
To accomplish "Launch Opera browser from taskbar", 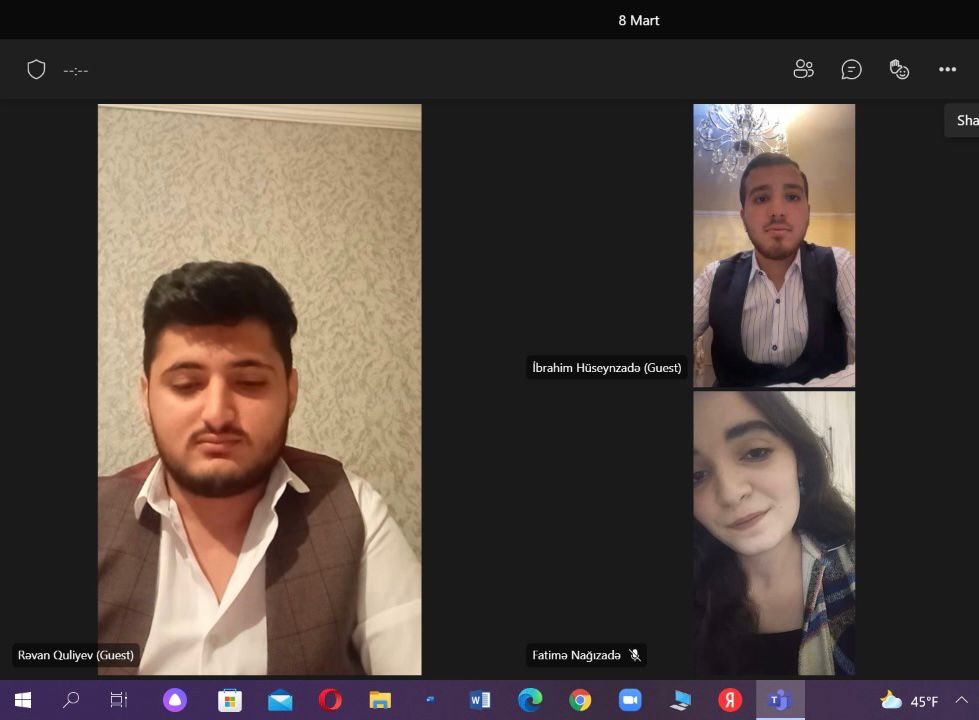I will tap(330, 700).
